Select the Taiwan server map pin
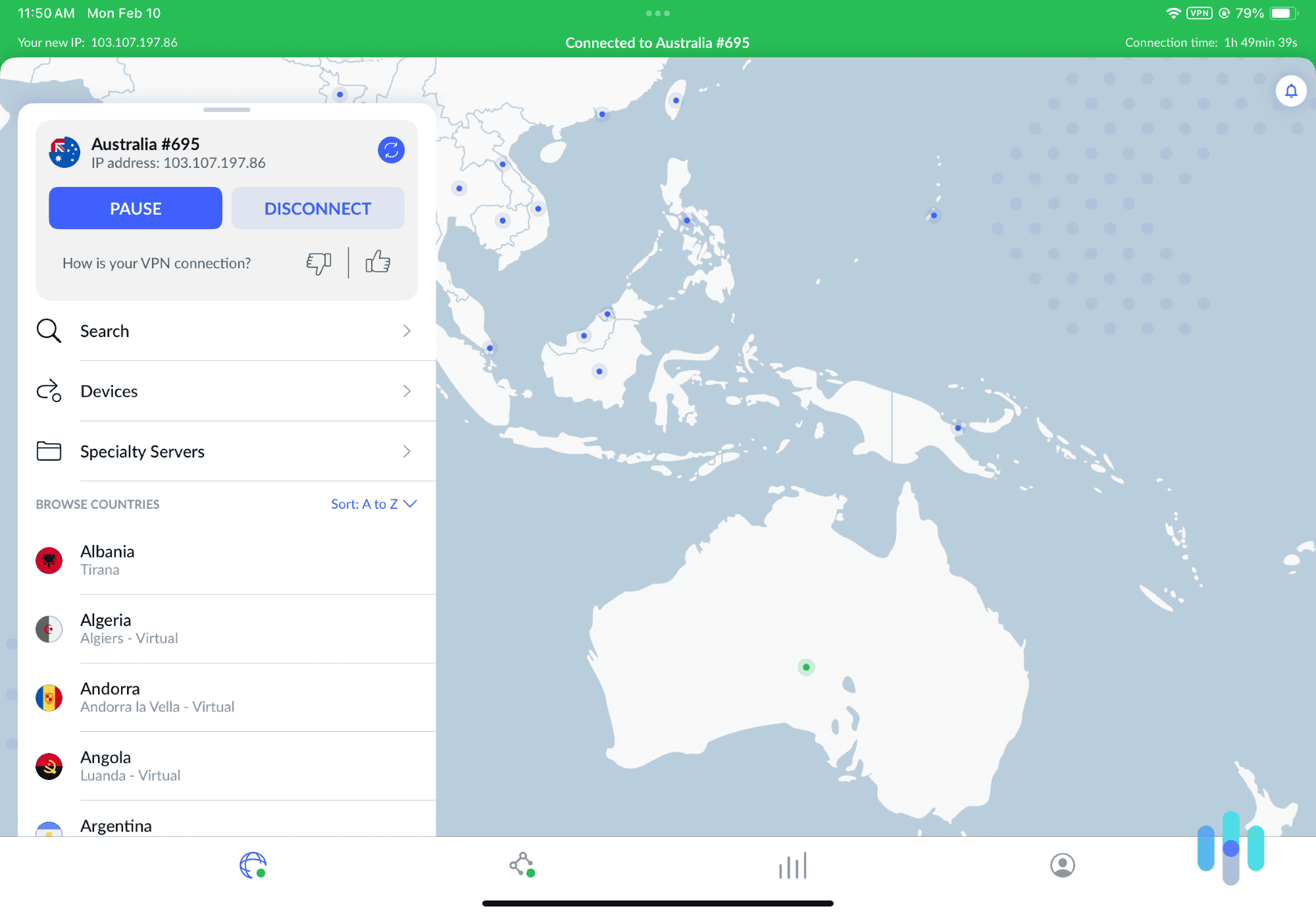 (676, 101)
